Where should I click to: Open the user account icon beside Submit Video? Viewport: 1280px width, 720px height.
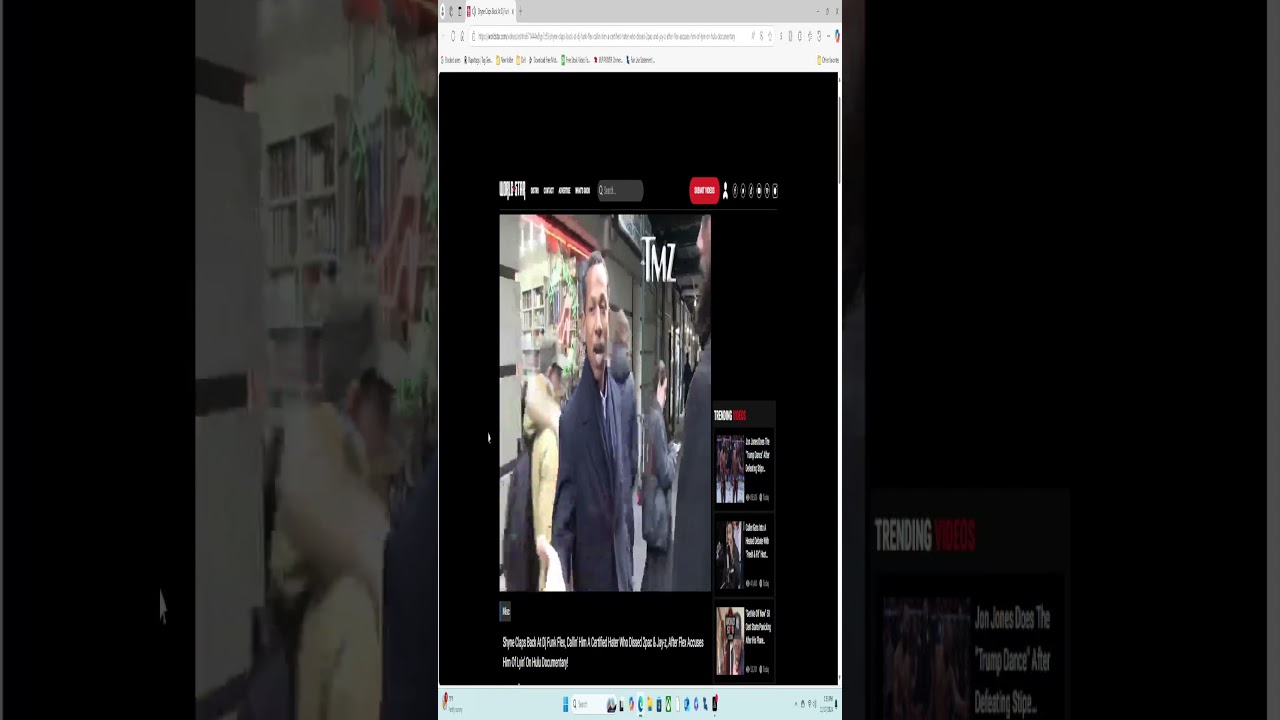725,190
